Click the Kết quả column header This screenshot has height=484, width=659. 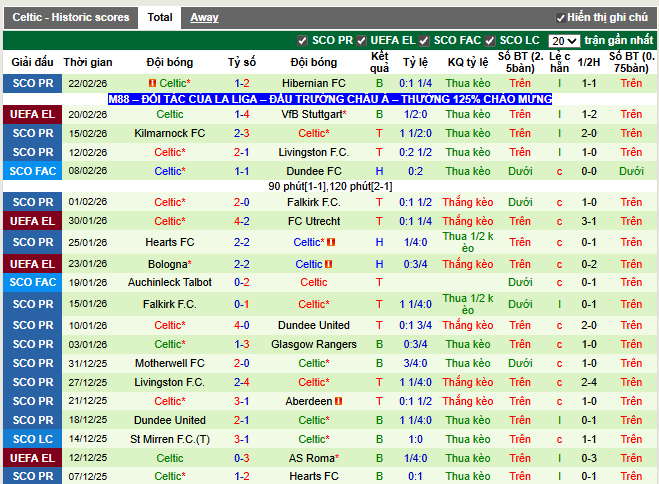(380, 62)
